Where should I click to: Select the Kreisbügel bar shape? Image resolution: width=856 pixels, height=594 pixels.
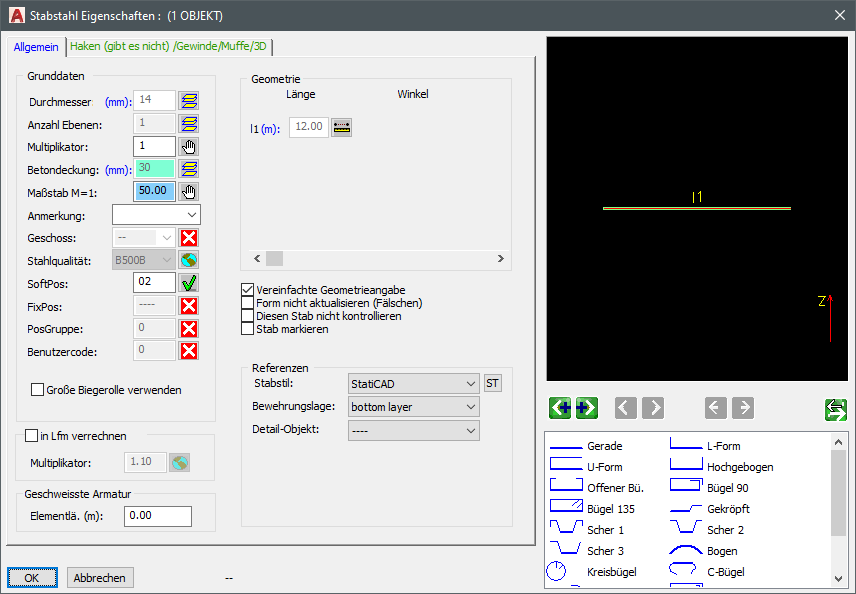[x=593, y=572]
